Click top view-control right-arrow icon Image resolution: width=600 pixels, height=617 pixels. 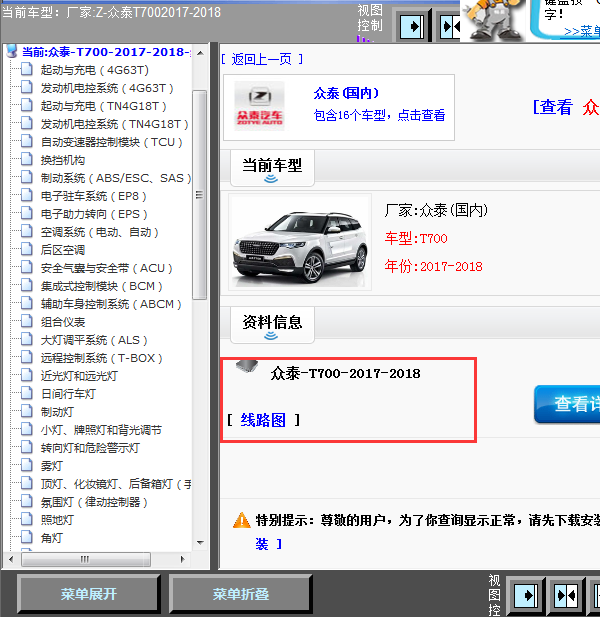pos(412,27)
